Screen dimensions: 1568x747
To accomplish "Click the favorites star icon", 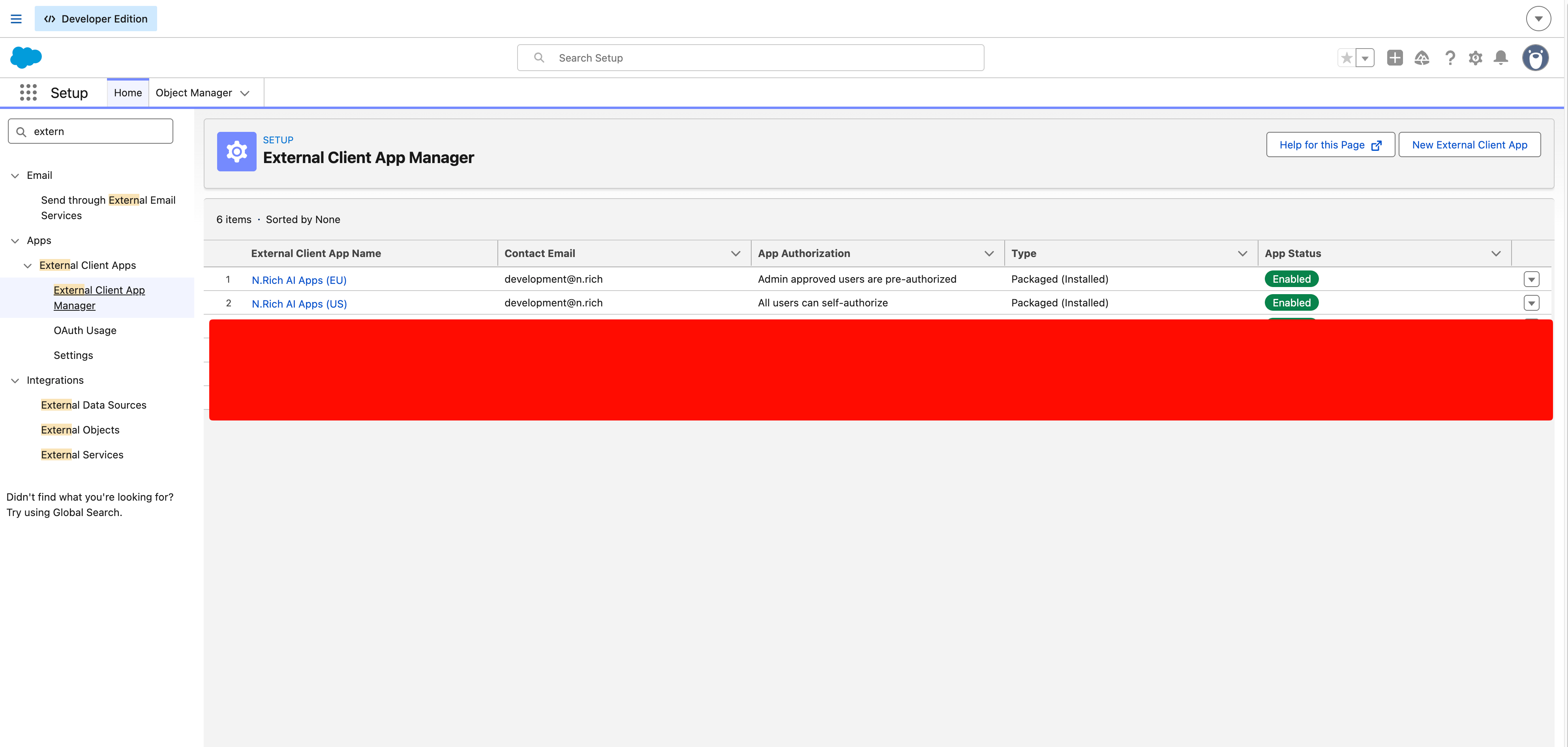I will click(1347, 58).
